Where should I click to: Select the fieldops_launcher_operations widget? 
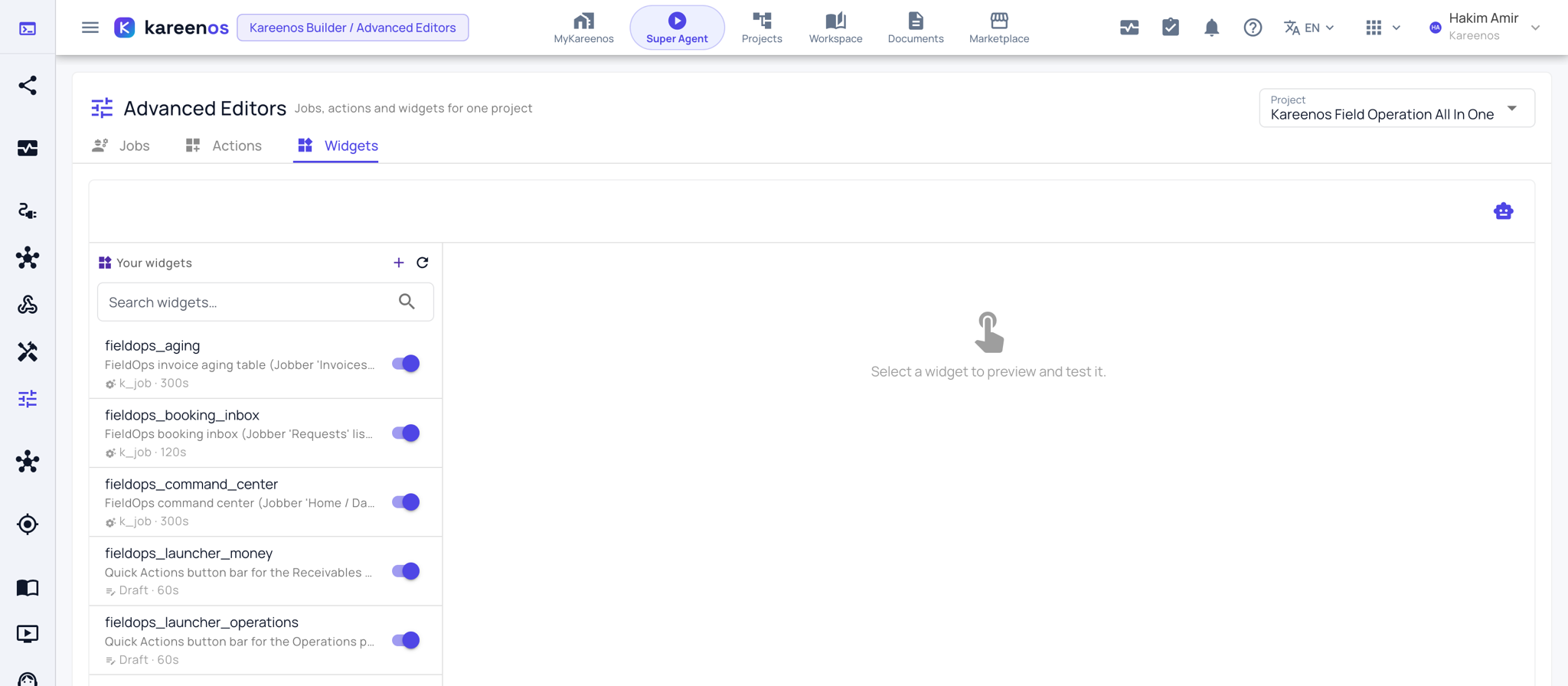click(266, 640)
